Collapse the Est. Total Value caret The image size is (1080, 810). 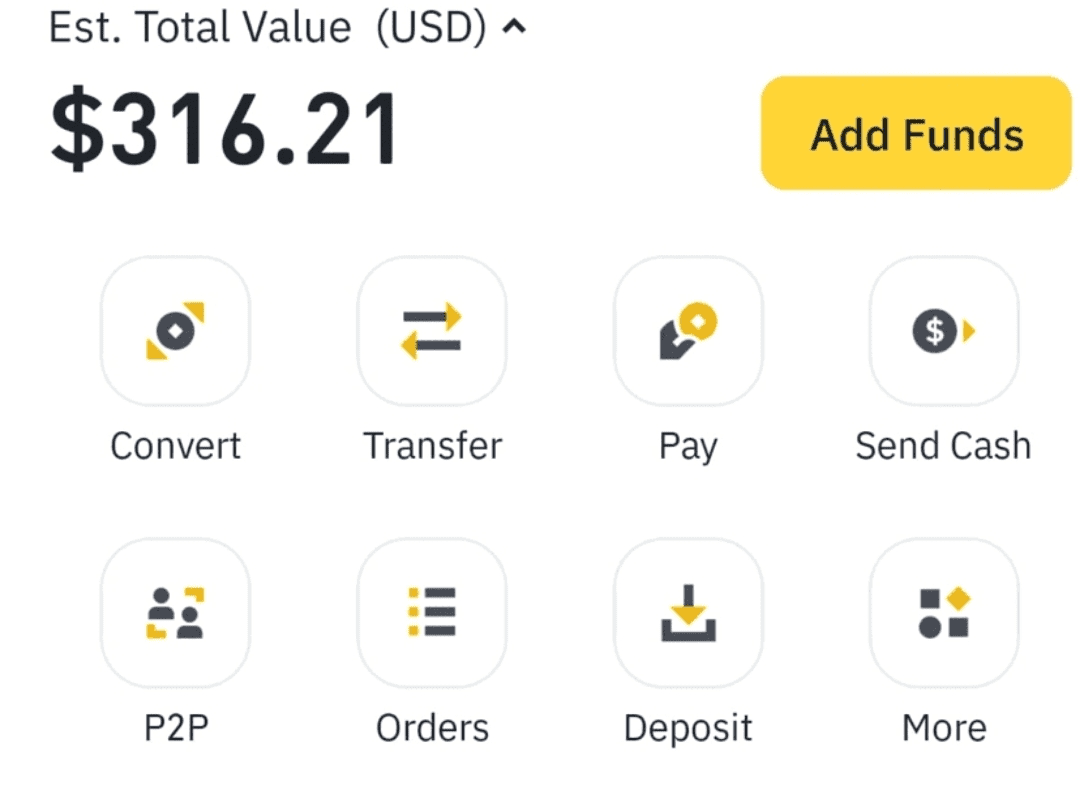point(513,28)
